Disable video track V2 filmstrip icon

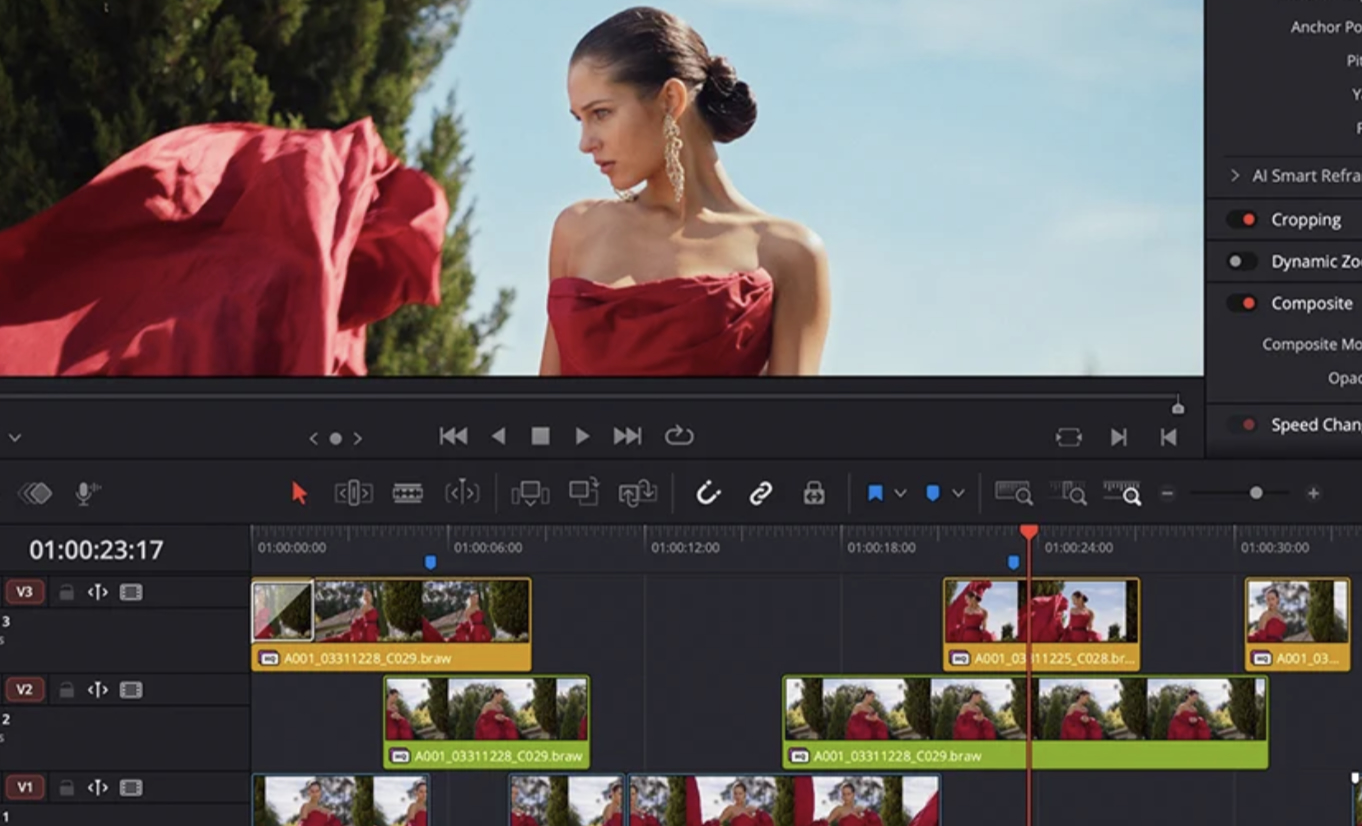[131, 690]
